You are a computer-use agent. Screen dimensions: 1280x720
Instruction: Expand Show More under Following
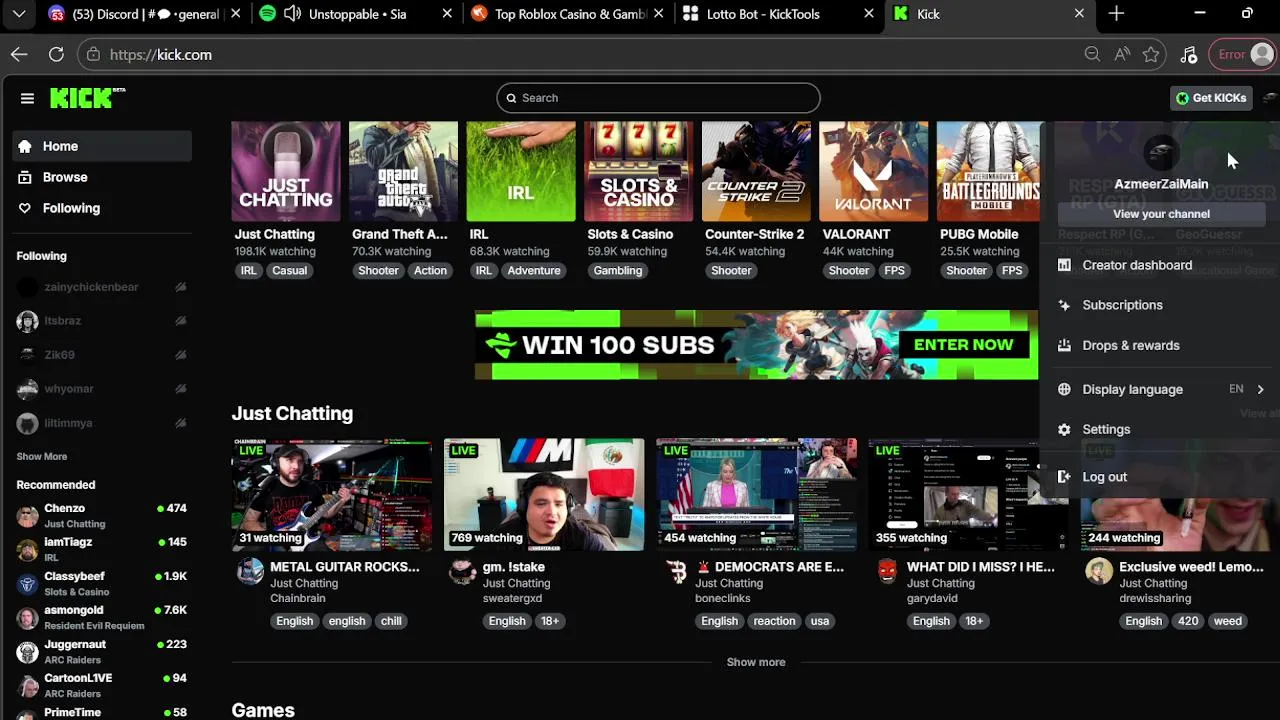[x=42, y=456]
